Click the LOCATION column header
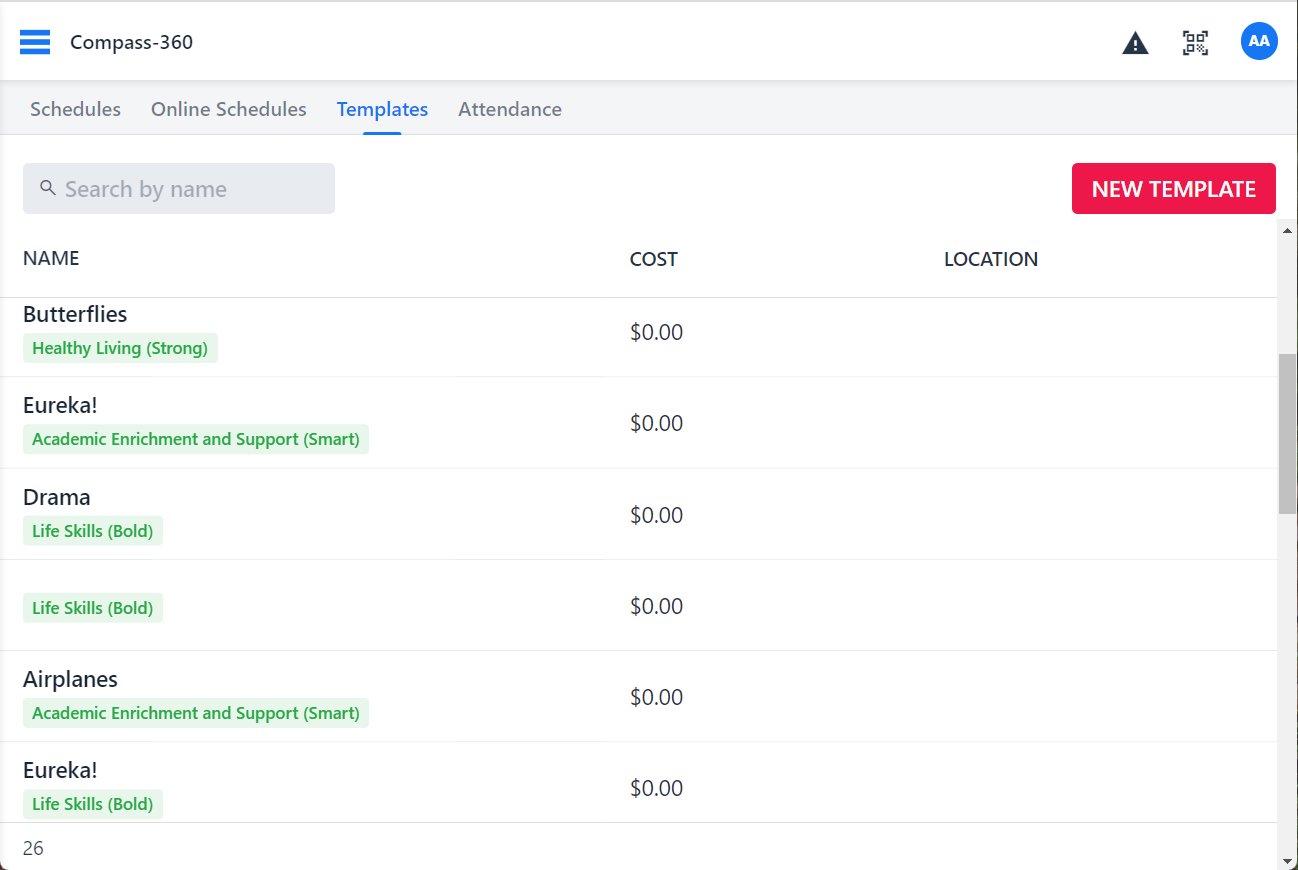 [990, 259]
